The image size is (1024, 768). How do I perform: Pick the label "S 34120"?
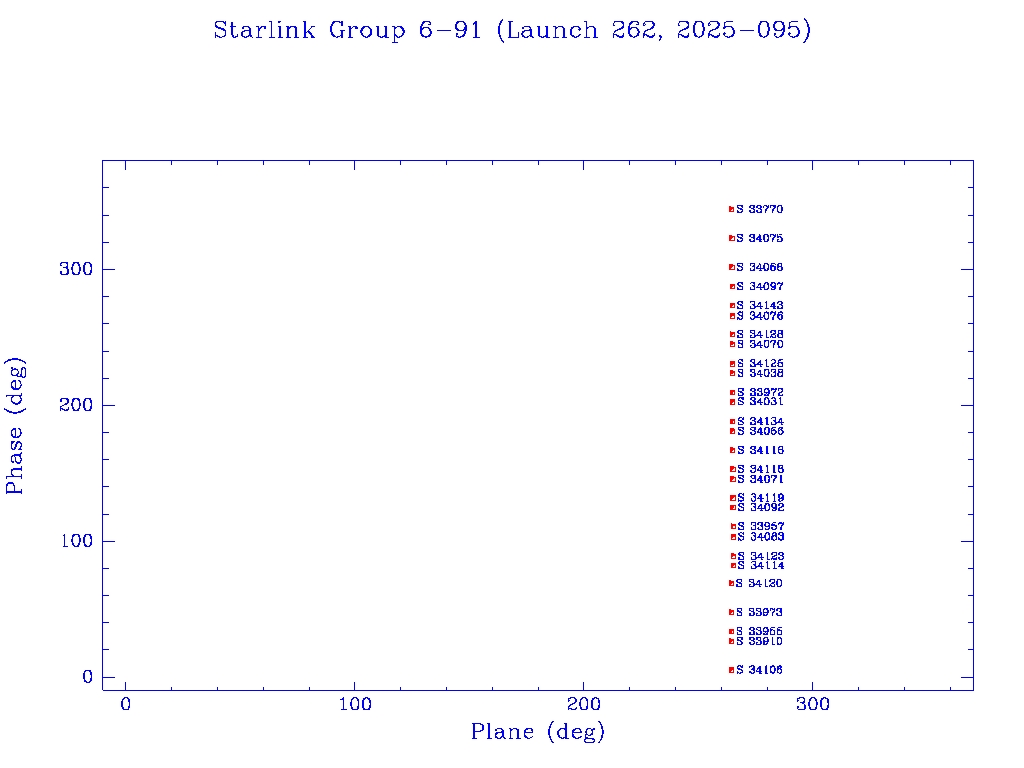pos(759,583)
